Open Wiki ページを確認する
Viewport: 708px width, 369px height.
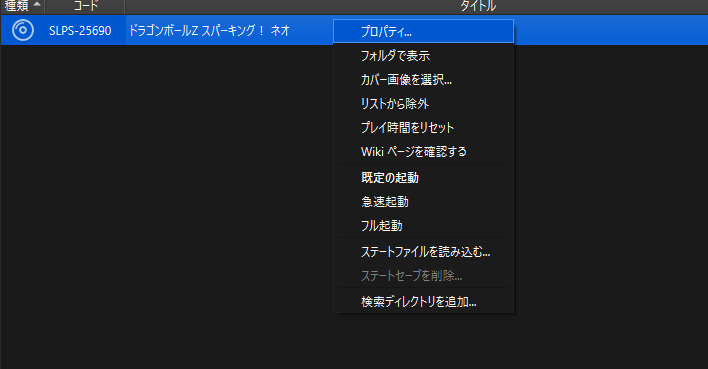pyautogui.click(x=424, y=151)
